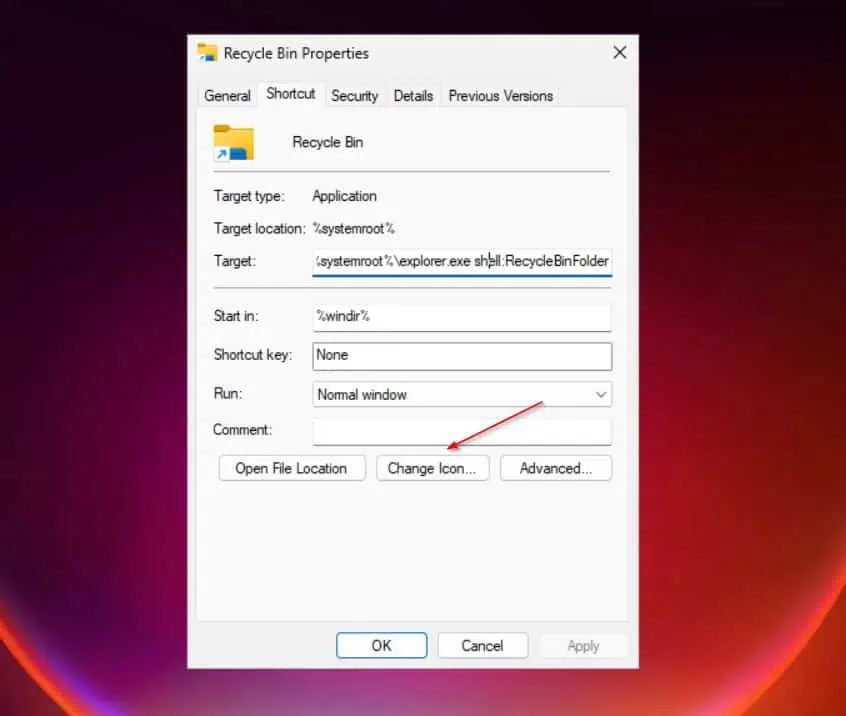Click the Target input field
Image resolution: width=846 pixels, height=716 pixels.
tap(462, 262)
